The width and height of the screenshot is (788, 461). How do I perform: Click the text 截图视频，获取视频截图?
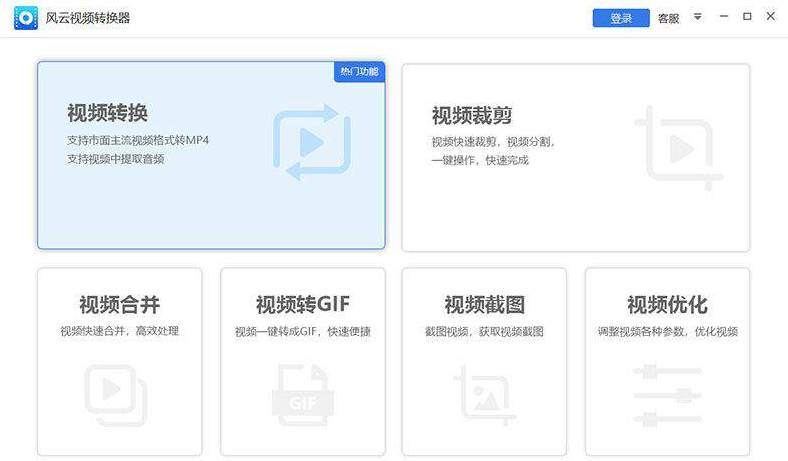(x=484, y=331)
